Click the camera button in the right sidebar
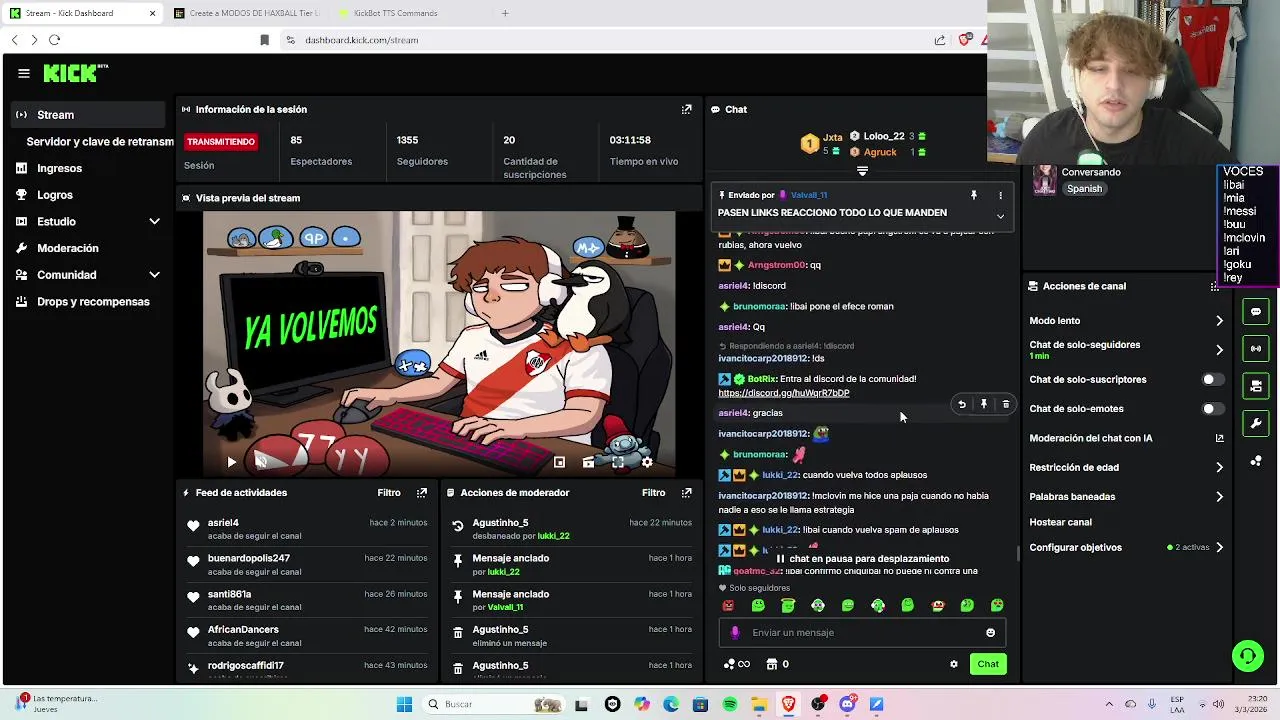This screenshot has height=720, width=1280. tap(1257, 386)
